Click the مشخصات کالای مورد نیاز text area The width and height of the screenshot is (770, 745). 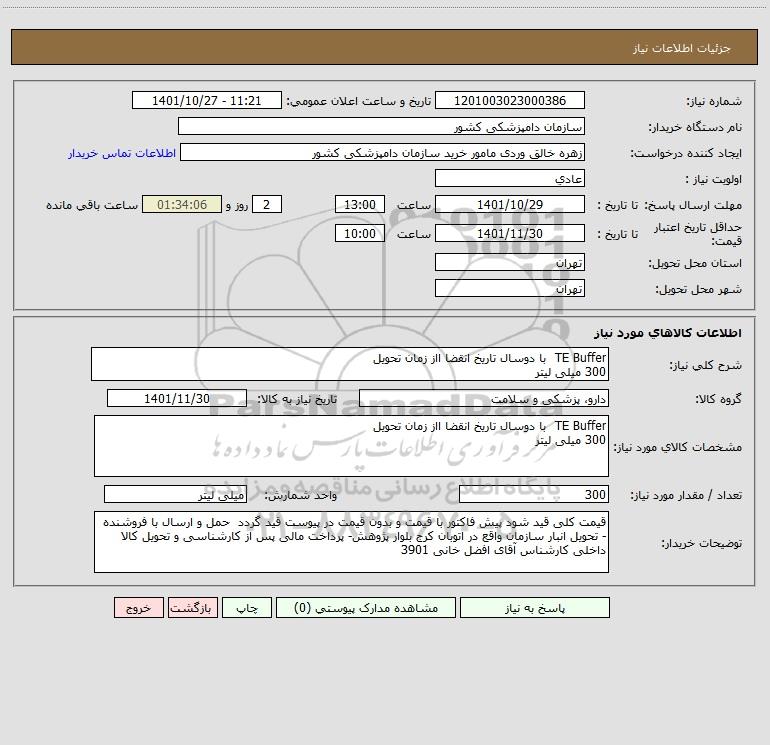[x=351, y=446]
